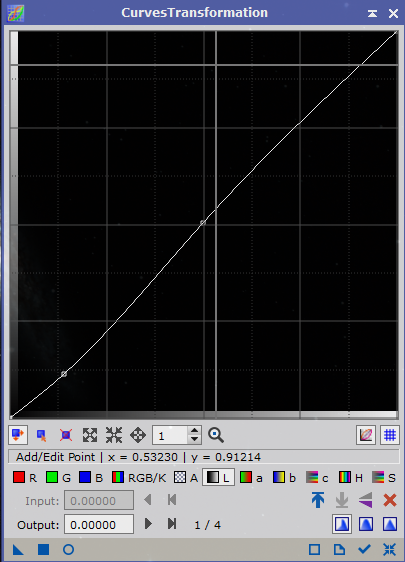Select the A alpha channel
The width and height of the screenshot is (405, 562).
186,478
